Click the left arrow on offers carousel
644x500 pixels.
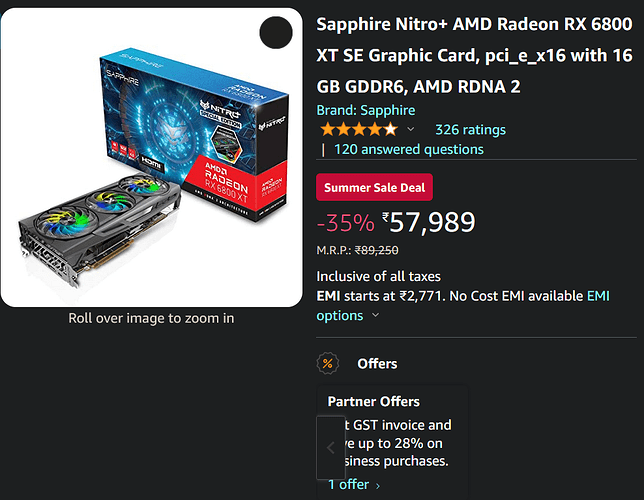(331, 447)
